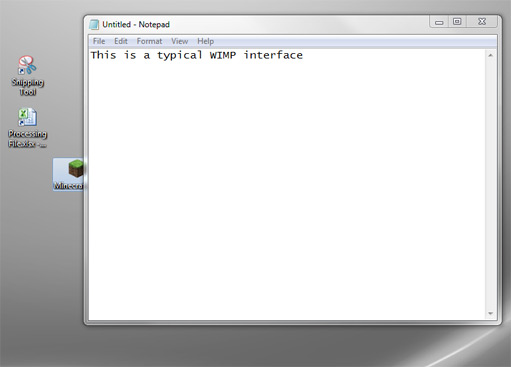
Task: Close the Untitled Notepad window
Action: (482, 22)
